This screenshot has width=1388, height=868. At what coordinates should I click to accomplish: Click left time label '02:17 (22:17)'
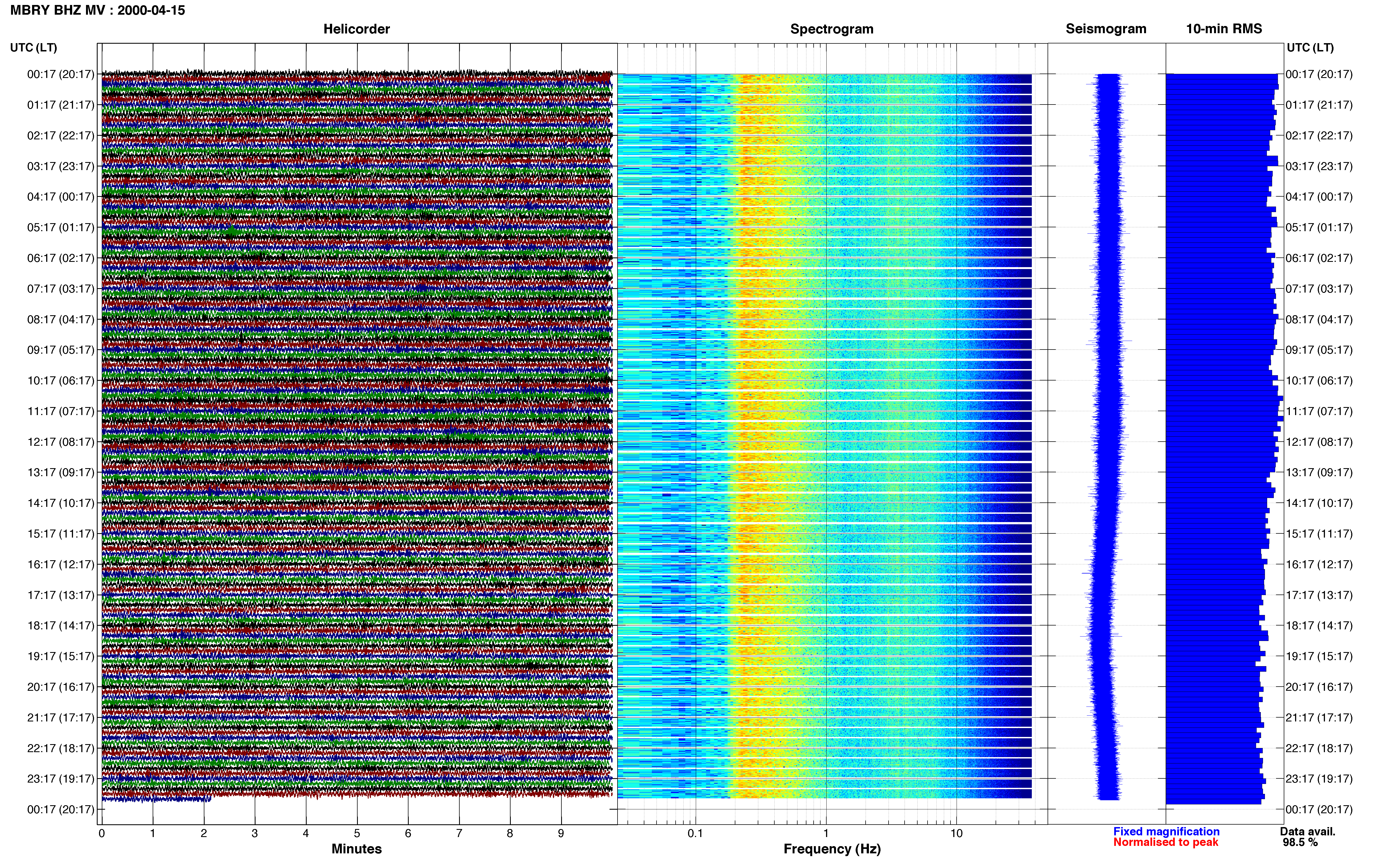(61, 135)
